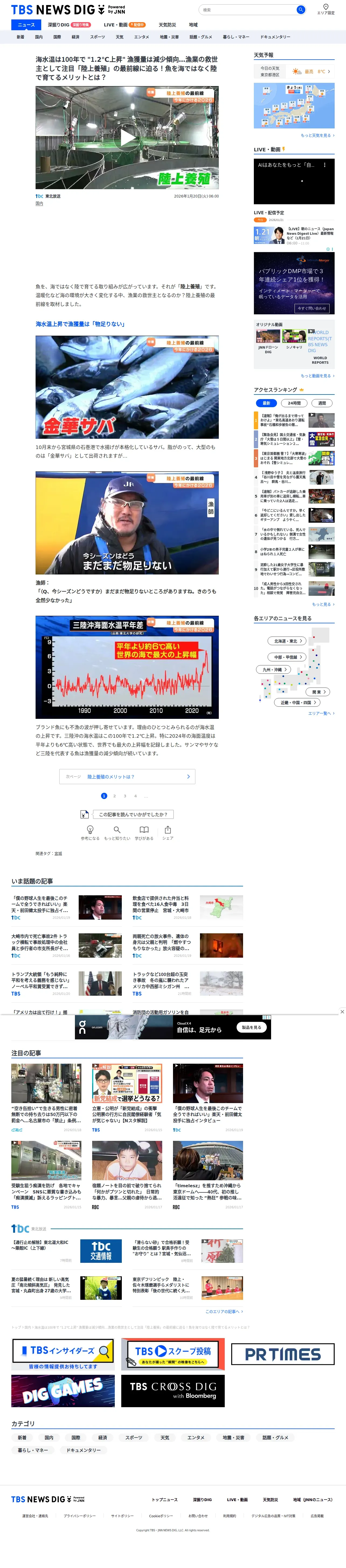
Task: Expand today's Tokyo weather chevron
Action: click(x=329, y=72)
